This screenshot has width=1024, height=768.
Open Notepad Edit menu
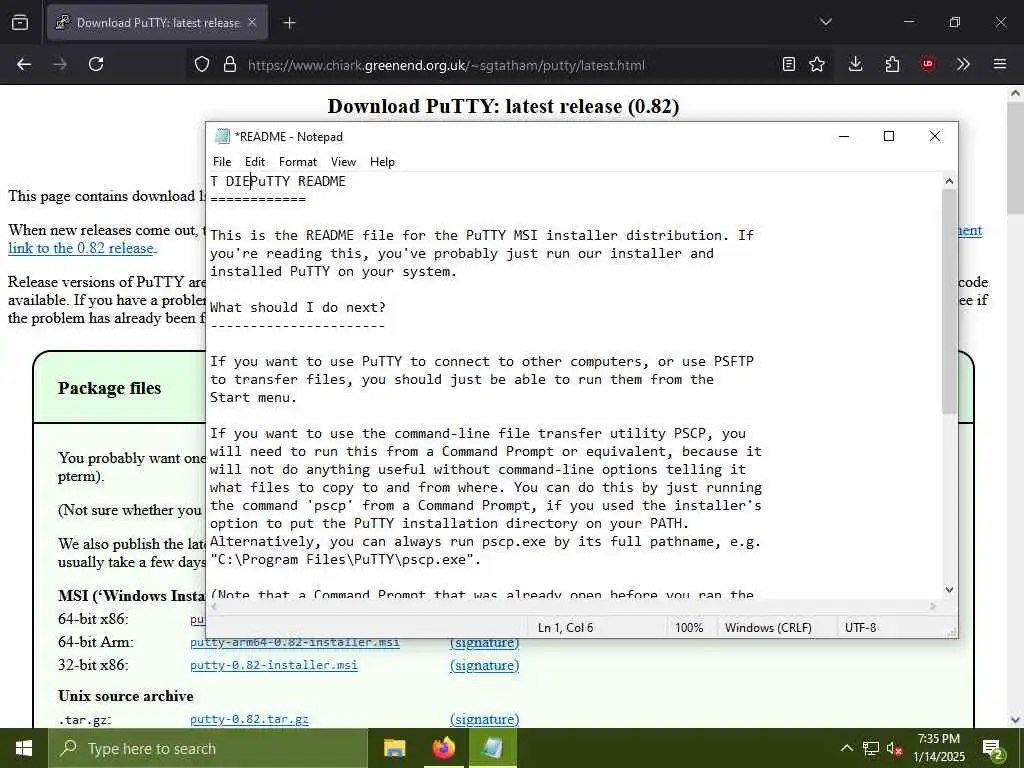click(255, 162)
